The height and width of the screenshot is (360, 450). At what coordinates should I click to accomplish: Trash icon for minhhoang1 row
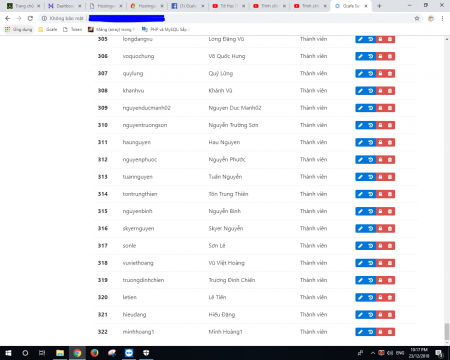(390, 332)
